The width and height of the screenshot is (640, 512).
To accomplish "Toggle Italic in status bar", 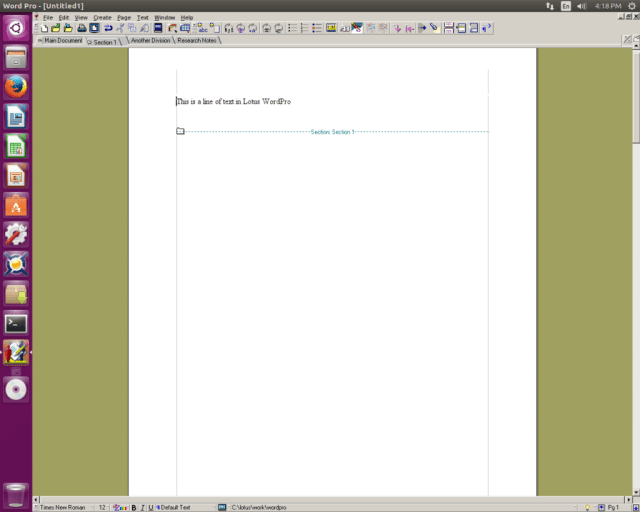I will [x=142, y=508].
